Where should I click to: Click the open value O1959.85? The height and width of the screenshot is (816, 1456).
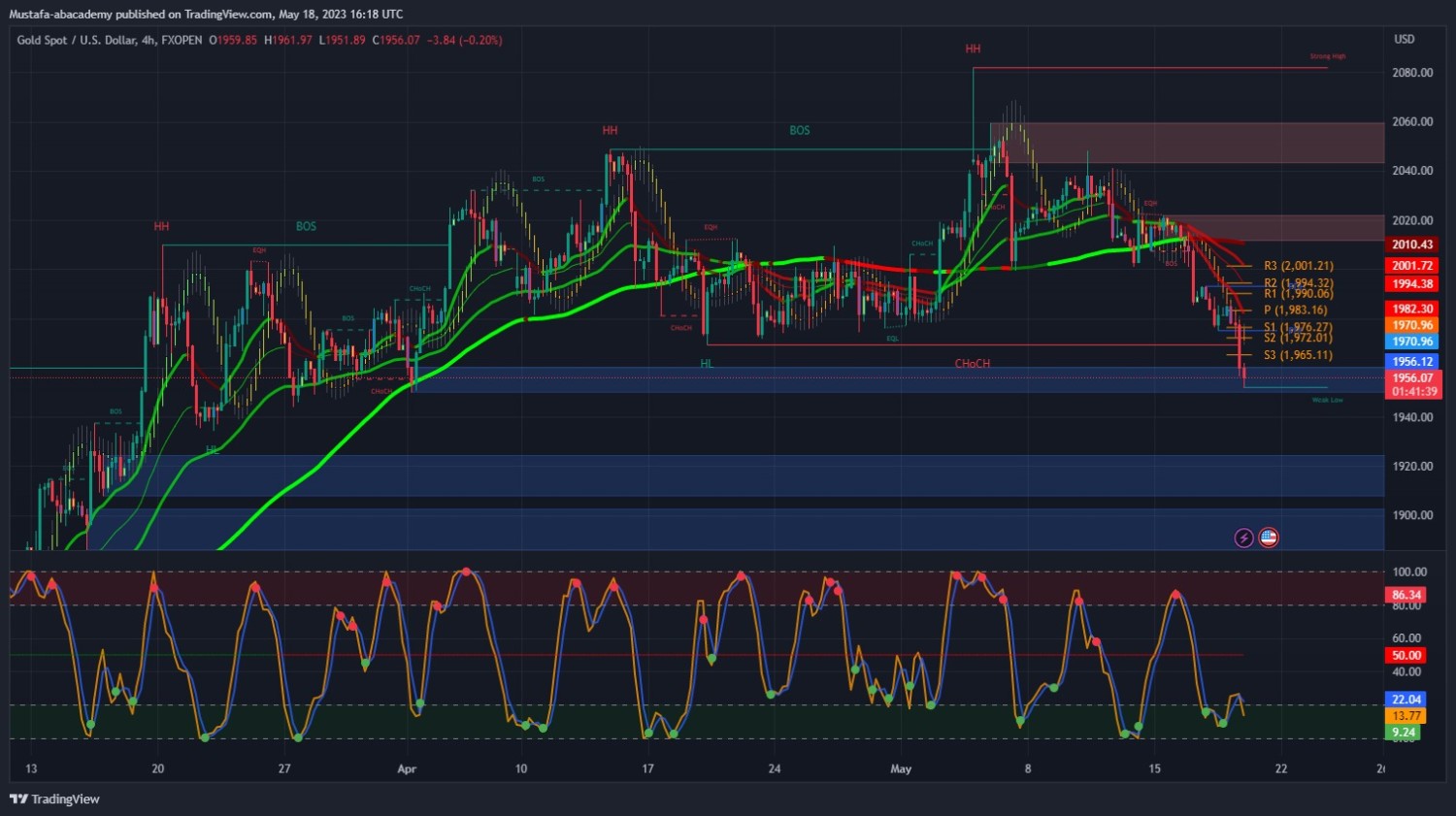(x=233, y=40)
